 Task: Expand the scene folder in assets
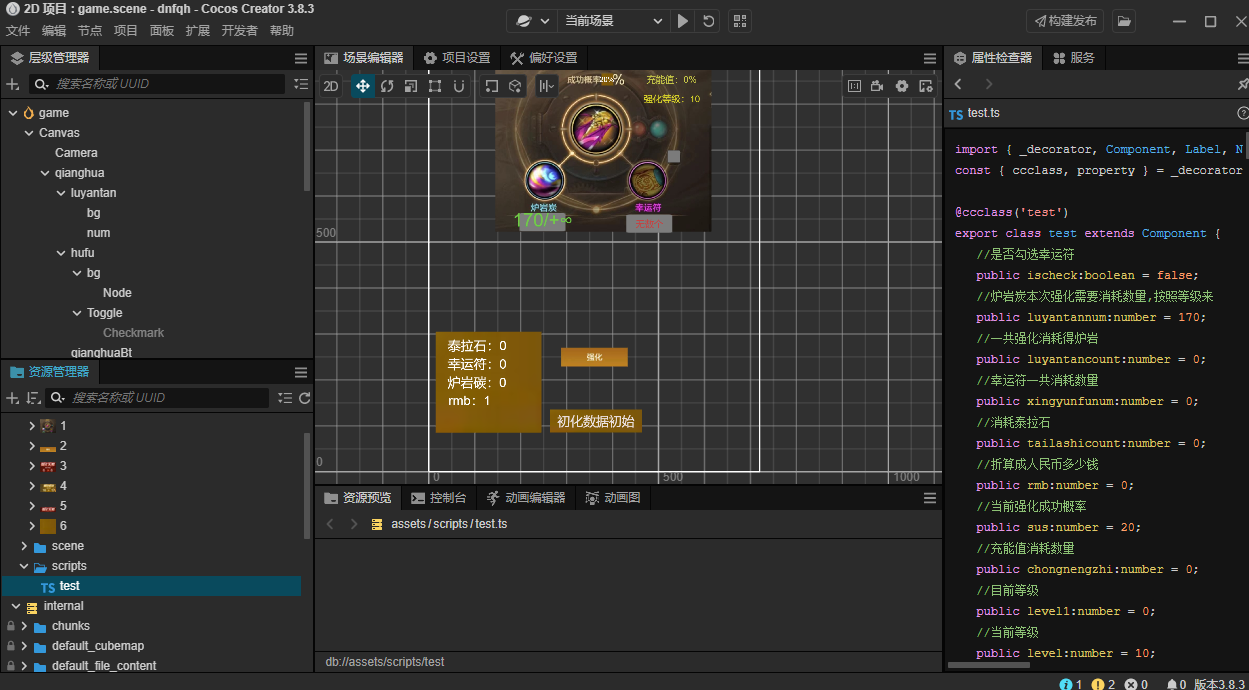(25, 546)
